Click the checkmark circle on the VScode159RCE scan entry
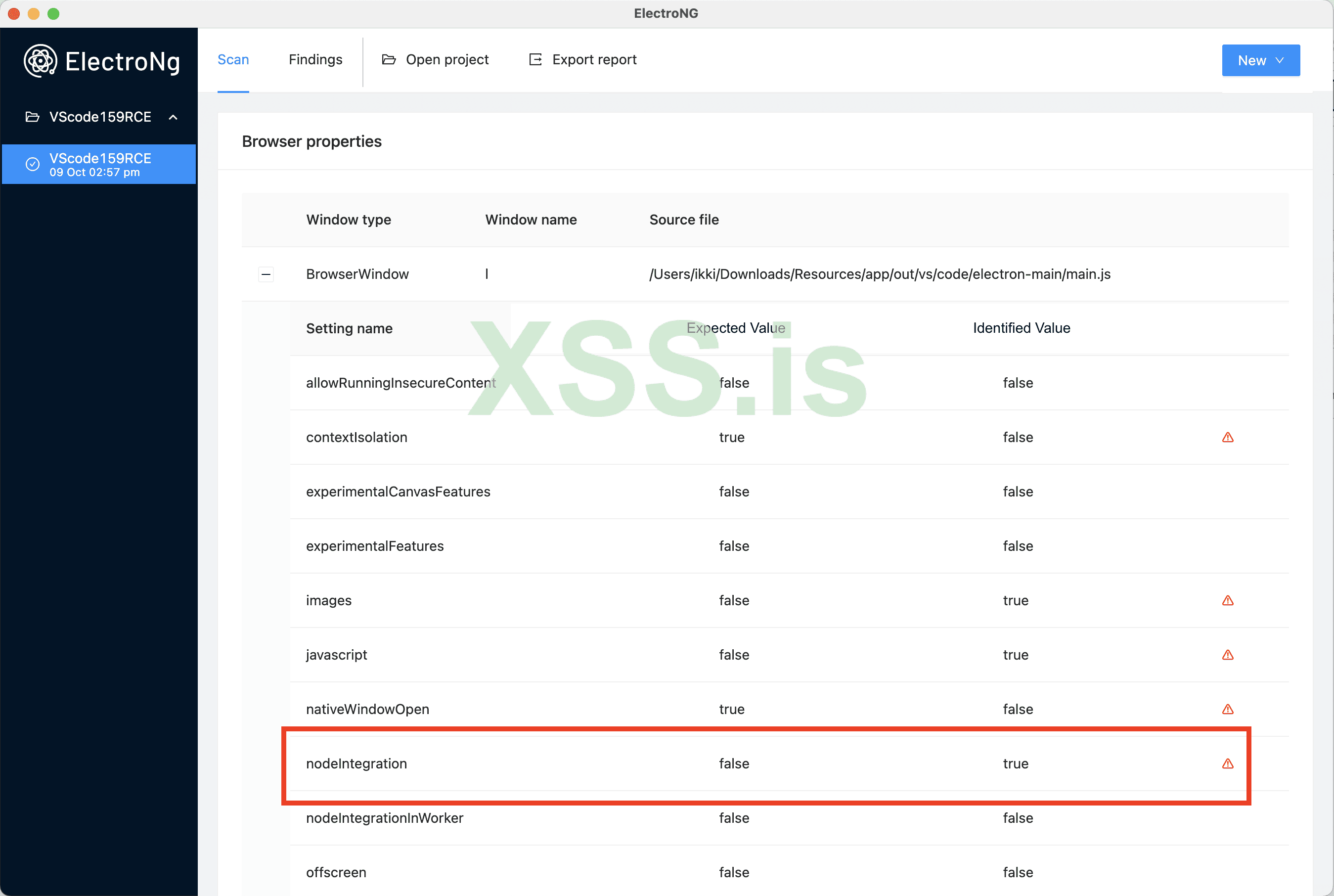 pos(33,164)
